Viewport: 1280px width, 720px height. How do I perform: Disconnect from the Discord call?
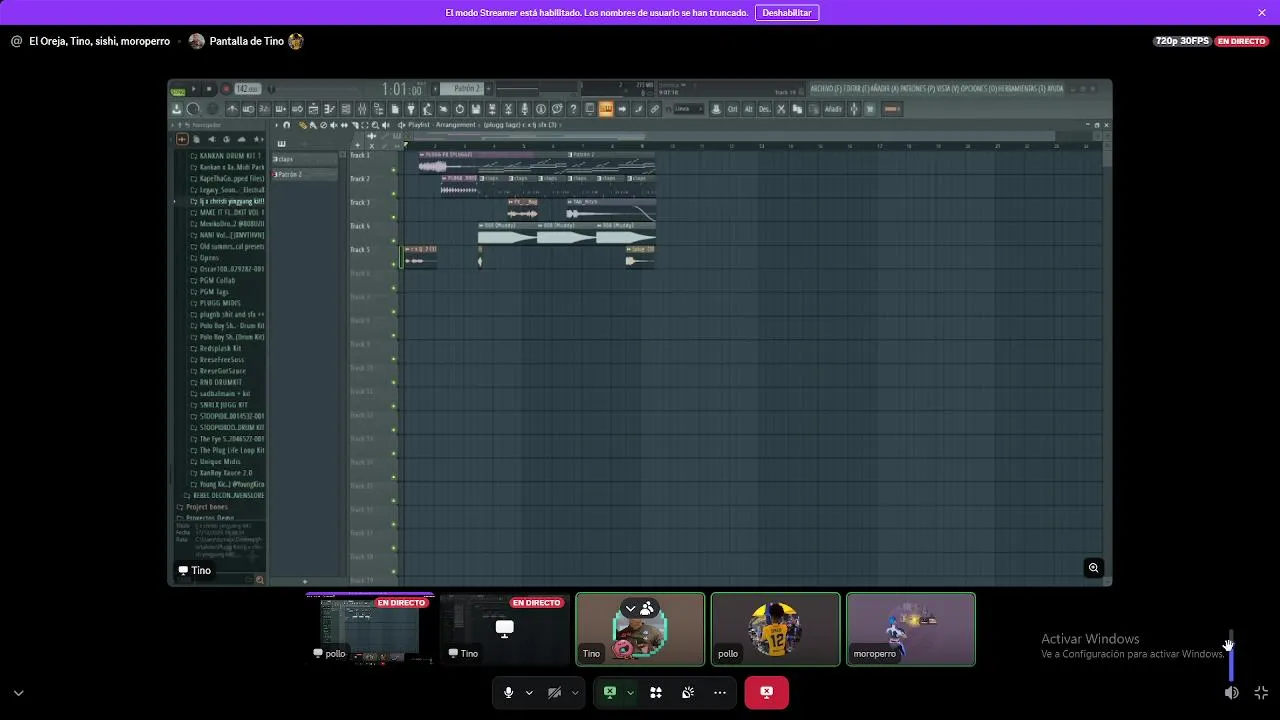click(766, 692)
